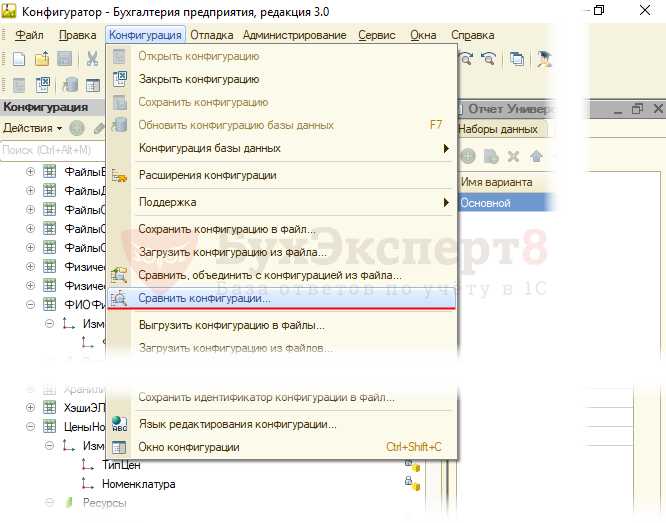Click icon beside Расширения конфигурации menu item
Viewport: 666px width, 523px height.
(x=119, y=176)
